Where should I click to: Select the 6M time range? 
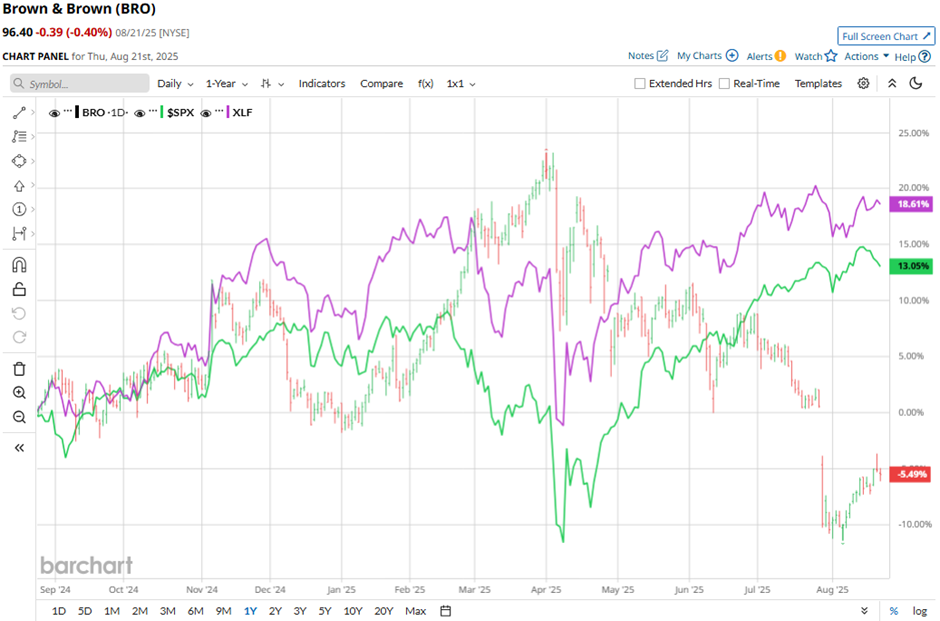click(x=195, y=611)
